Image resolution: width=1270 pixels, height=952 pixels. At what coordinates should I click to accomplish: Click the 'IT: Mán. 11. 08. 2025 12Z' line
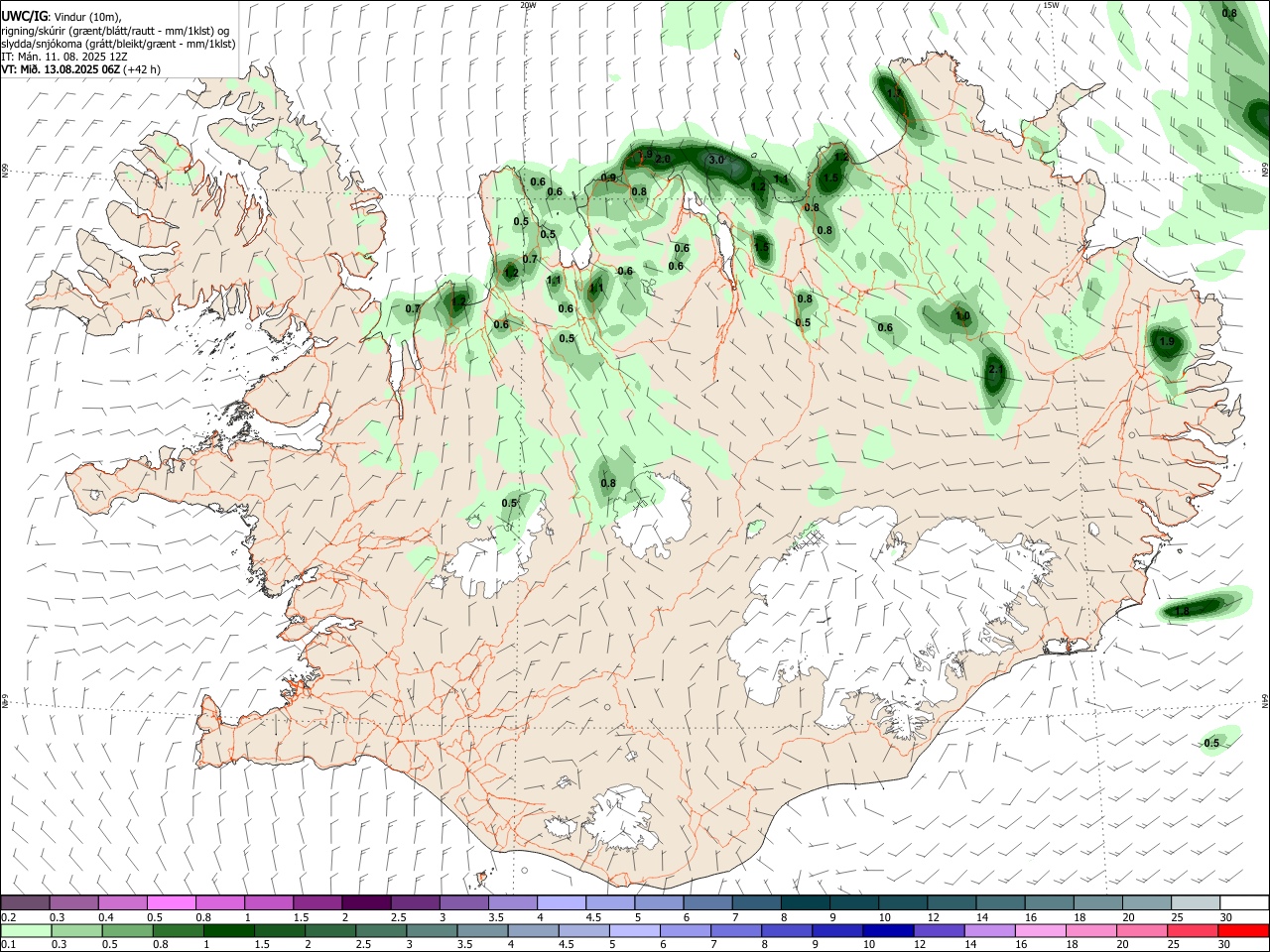point(63,57)
